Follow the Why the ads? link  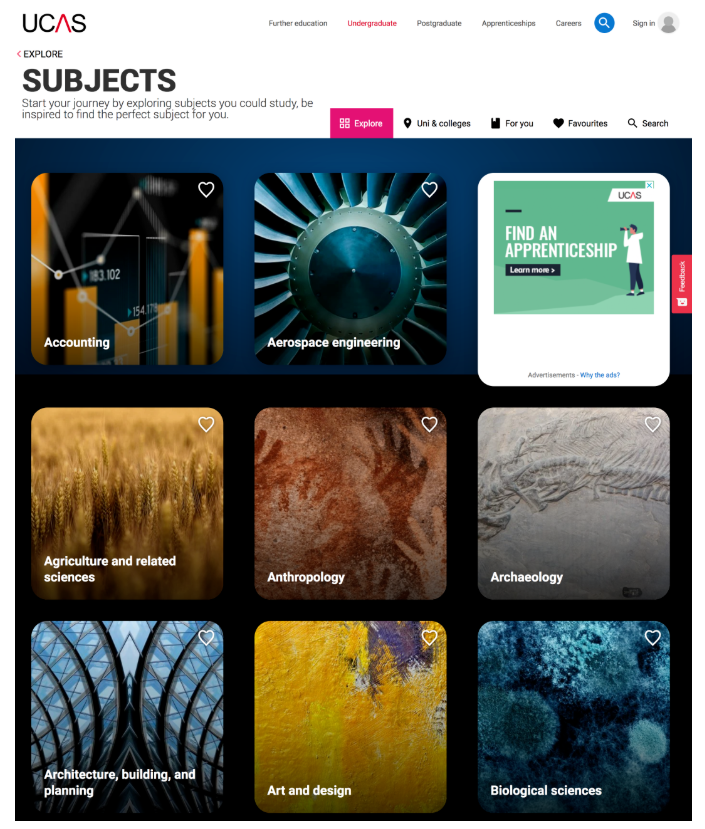(x=600, y=375)
